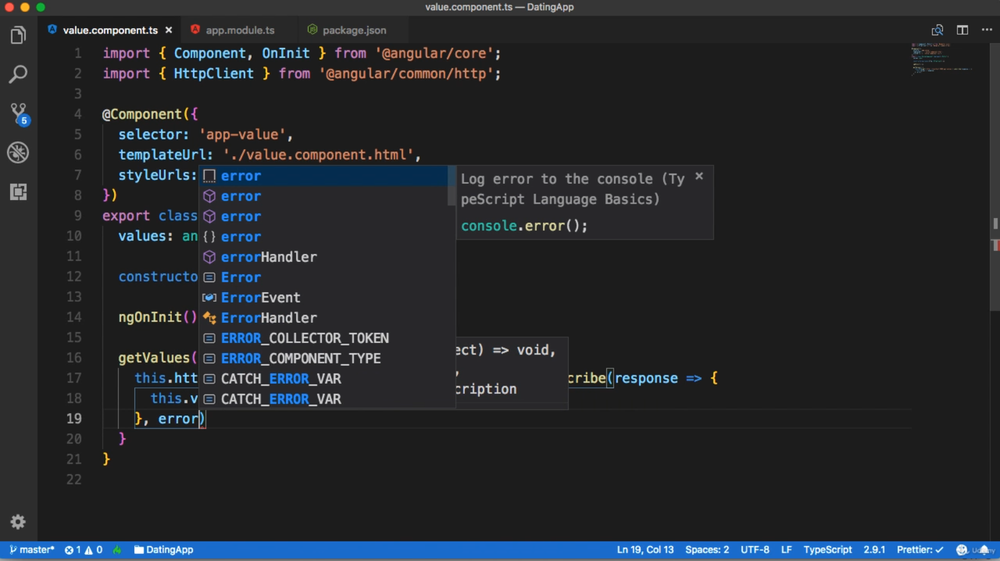
Task: Change end of line sequence via 'LF'
Action: click(x=786, y=550)
